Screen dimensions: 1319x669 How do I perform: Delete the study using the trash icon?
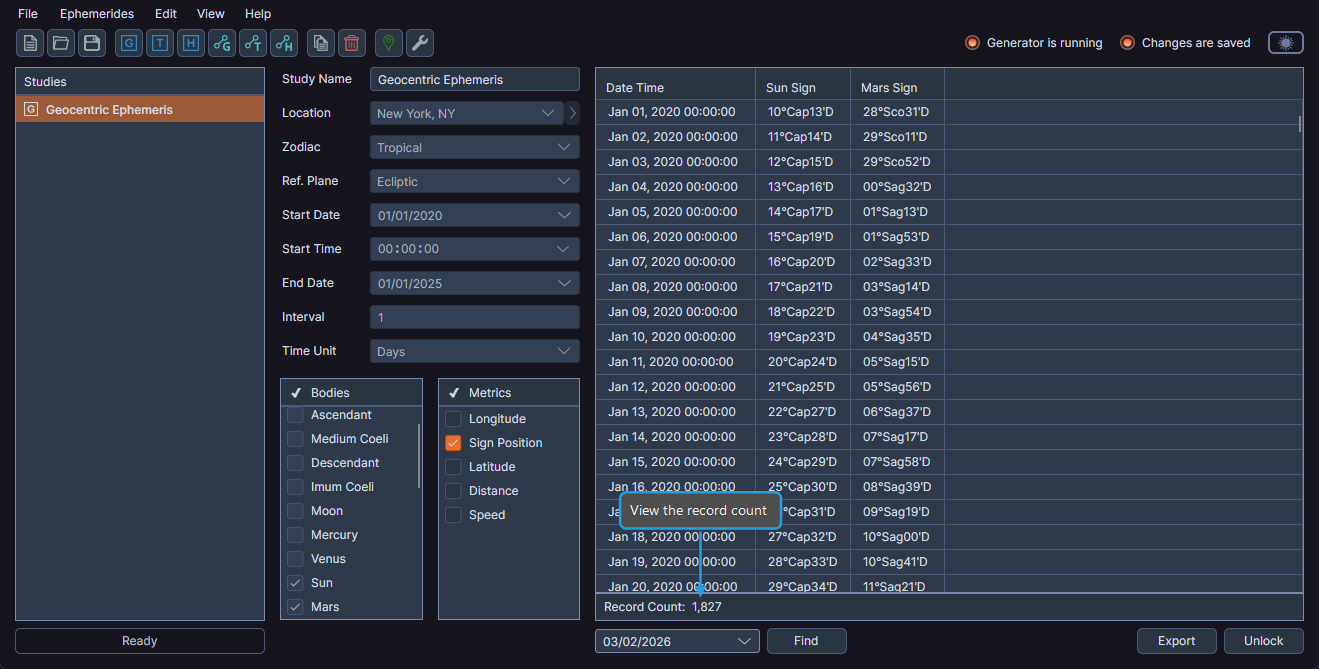tap(351, 43)
